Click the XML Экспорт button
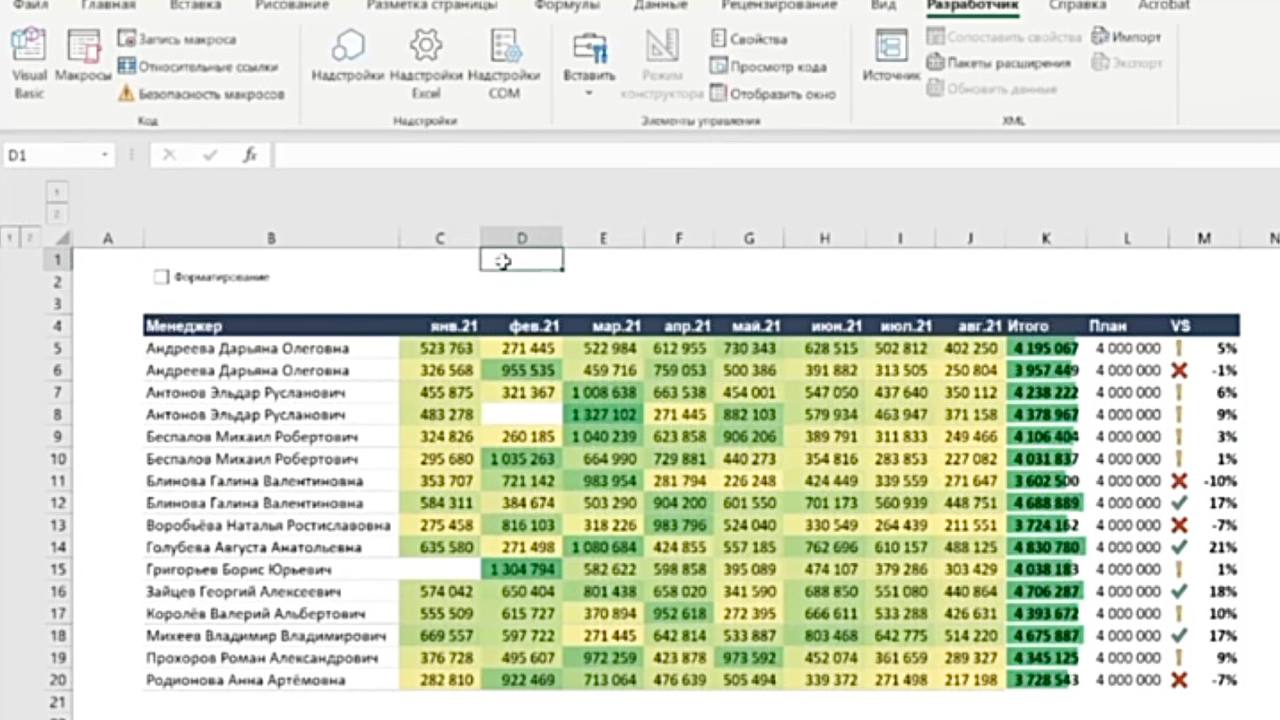Viewport: 1280px width, 720px height. 1127,63
